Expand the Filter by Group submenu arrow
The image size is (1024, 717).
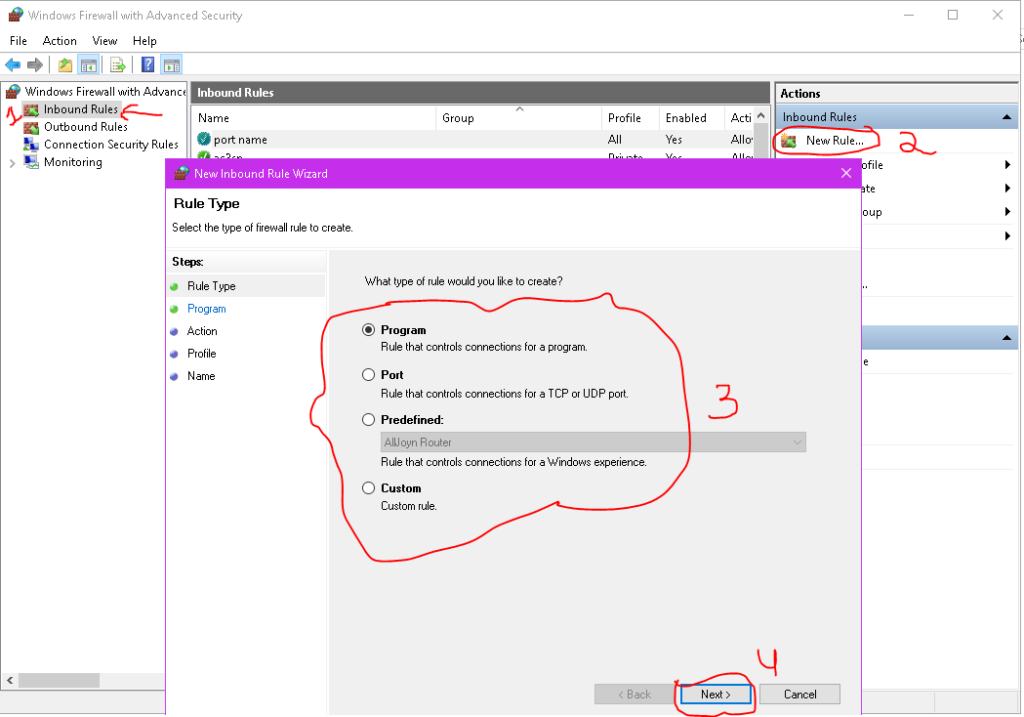click(1008, 212)
